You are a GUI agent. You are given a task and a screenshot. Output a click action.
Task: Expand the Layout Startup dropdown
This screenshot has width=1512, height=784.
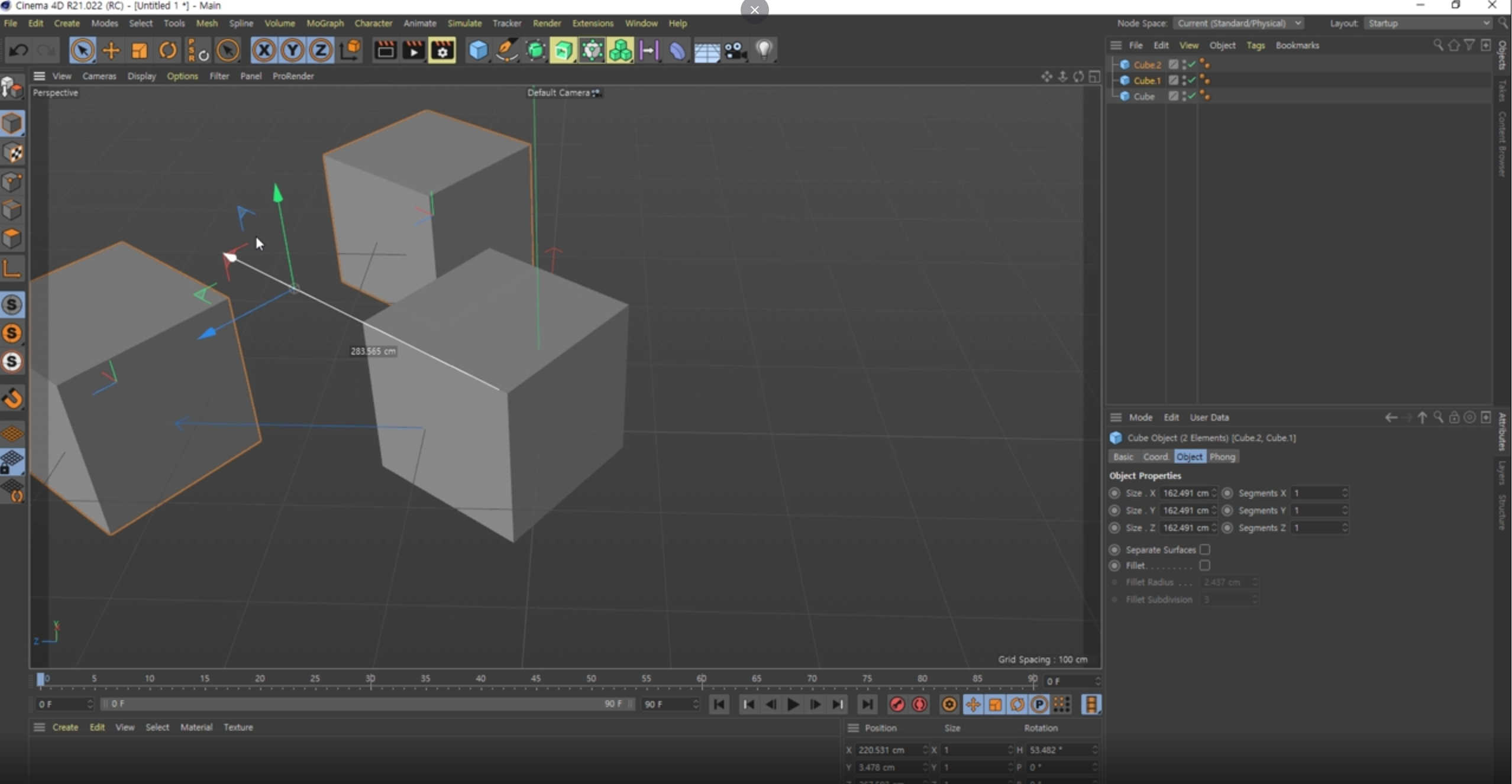(x=1428, y=23)
